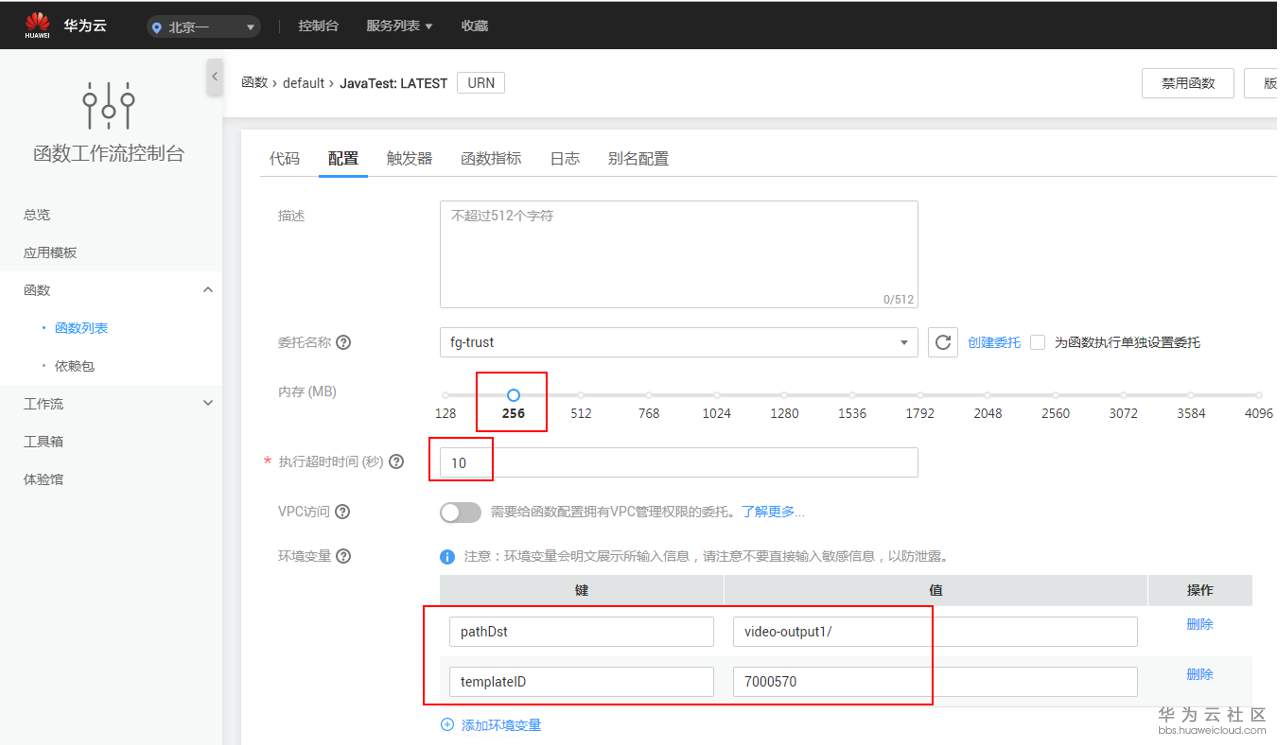This screenshot has width=1280, height=745.
Task: Enable the VPC访问 toggle switch
Action: click(460, 511)
